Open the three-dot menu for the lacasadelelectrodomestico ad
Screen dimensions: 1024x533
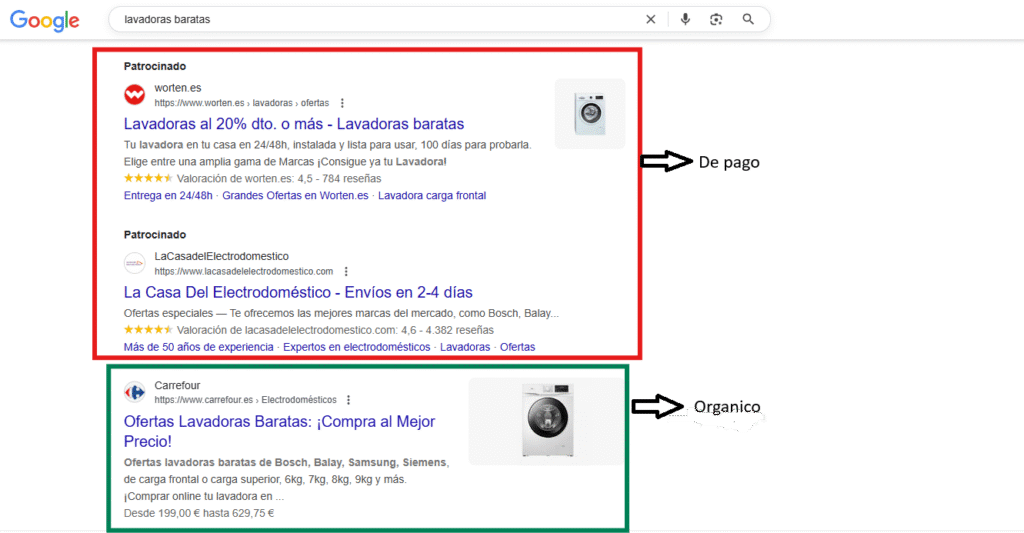click(346, 272)
